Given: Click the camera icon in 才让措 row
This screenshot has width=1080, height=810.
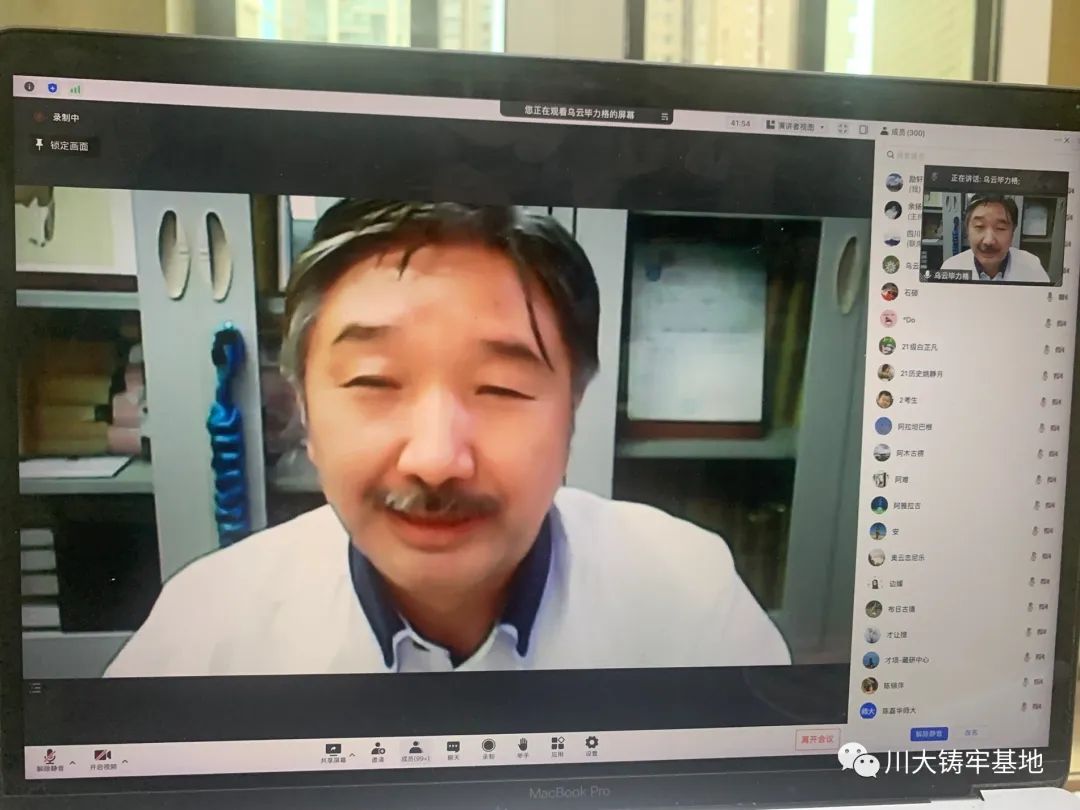Looking at the screenshot, I should tap(1041, 632).
